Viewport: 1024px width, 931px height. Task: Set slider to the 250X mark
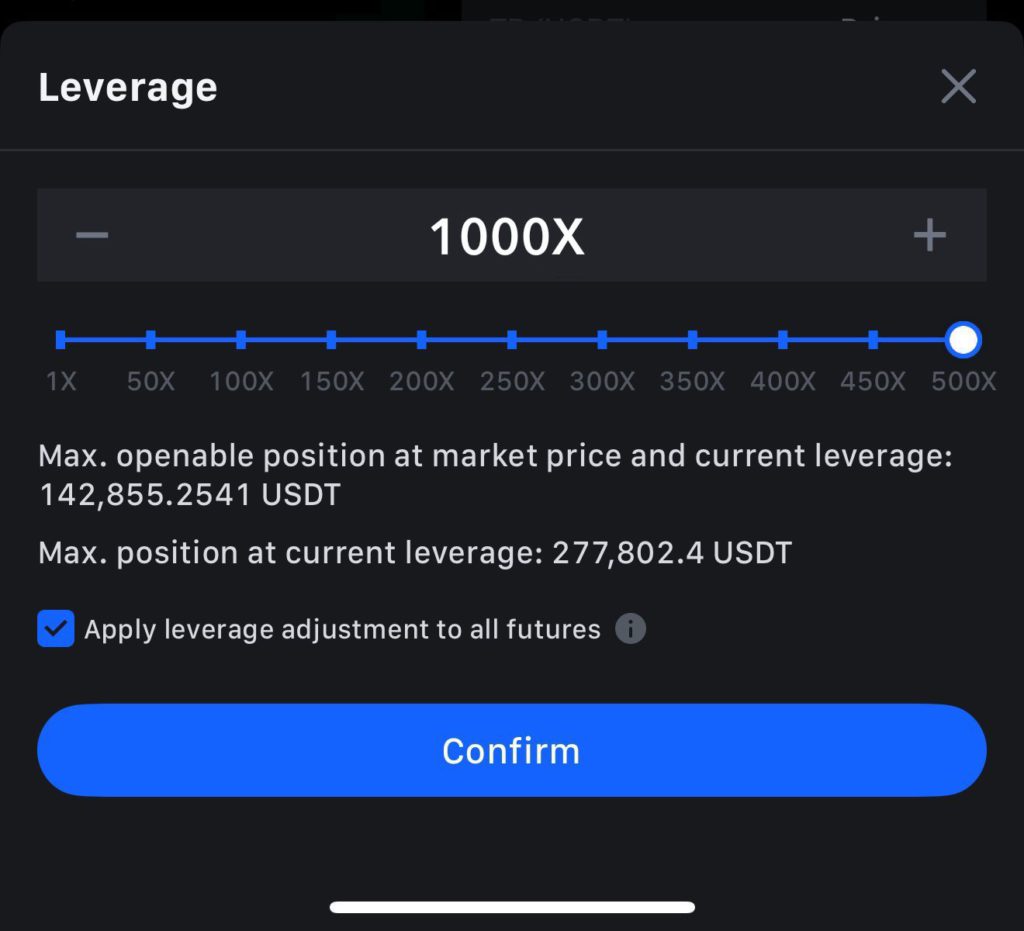coord(512,340)
